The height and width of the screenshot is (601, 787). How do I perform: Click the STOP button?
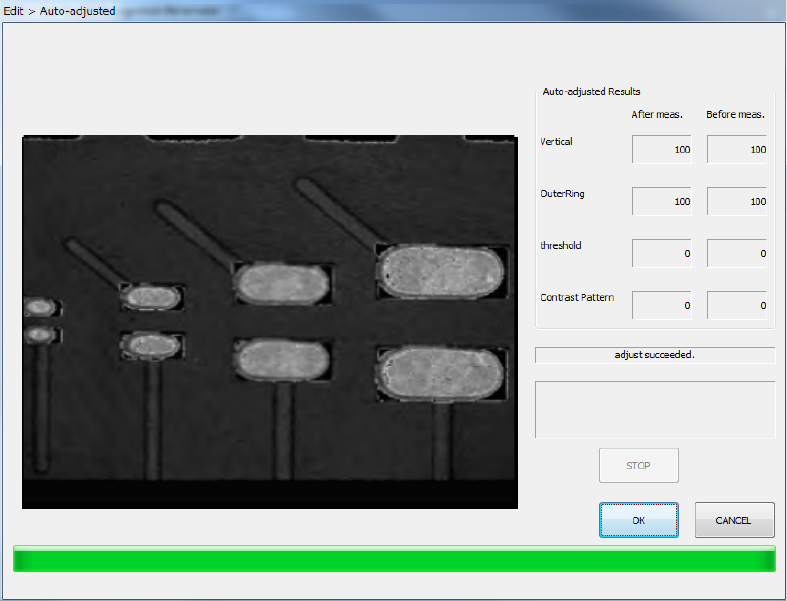click(x=638, y=465)
